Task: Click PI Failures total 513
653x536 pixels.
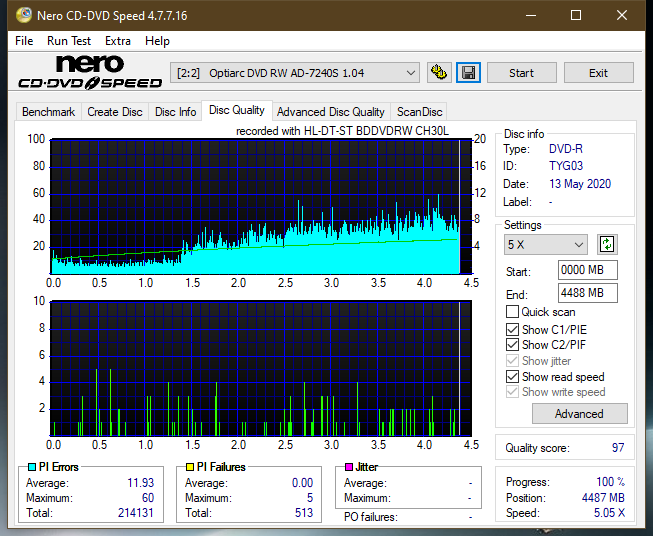Action: pyautogui.click(x=304, y=513)
